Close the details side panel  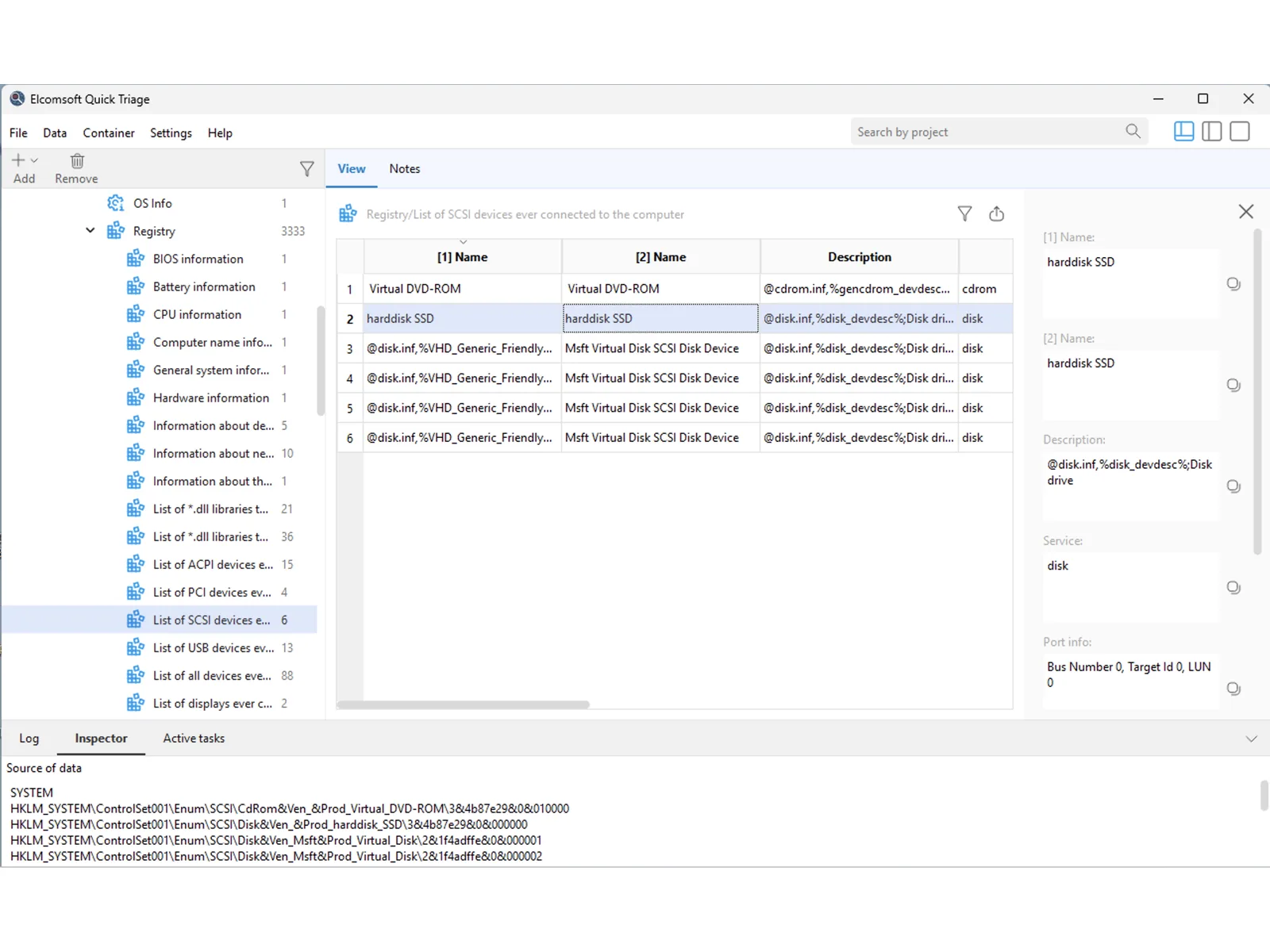(x=1246, y=211)
